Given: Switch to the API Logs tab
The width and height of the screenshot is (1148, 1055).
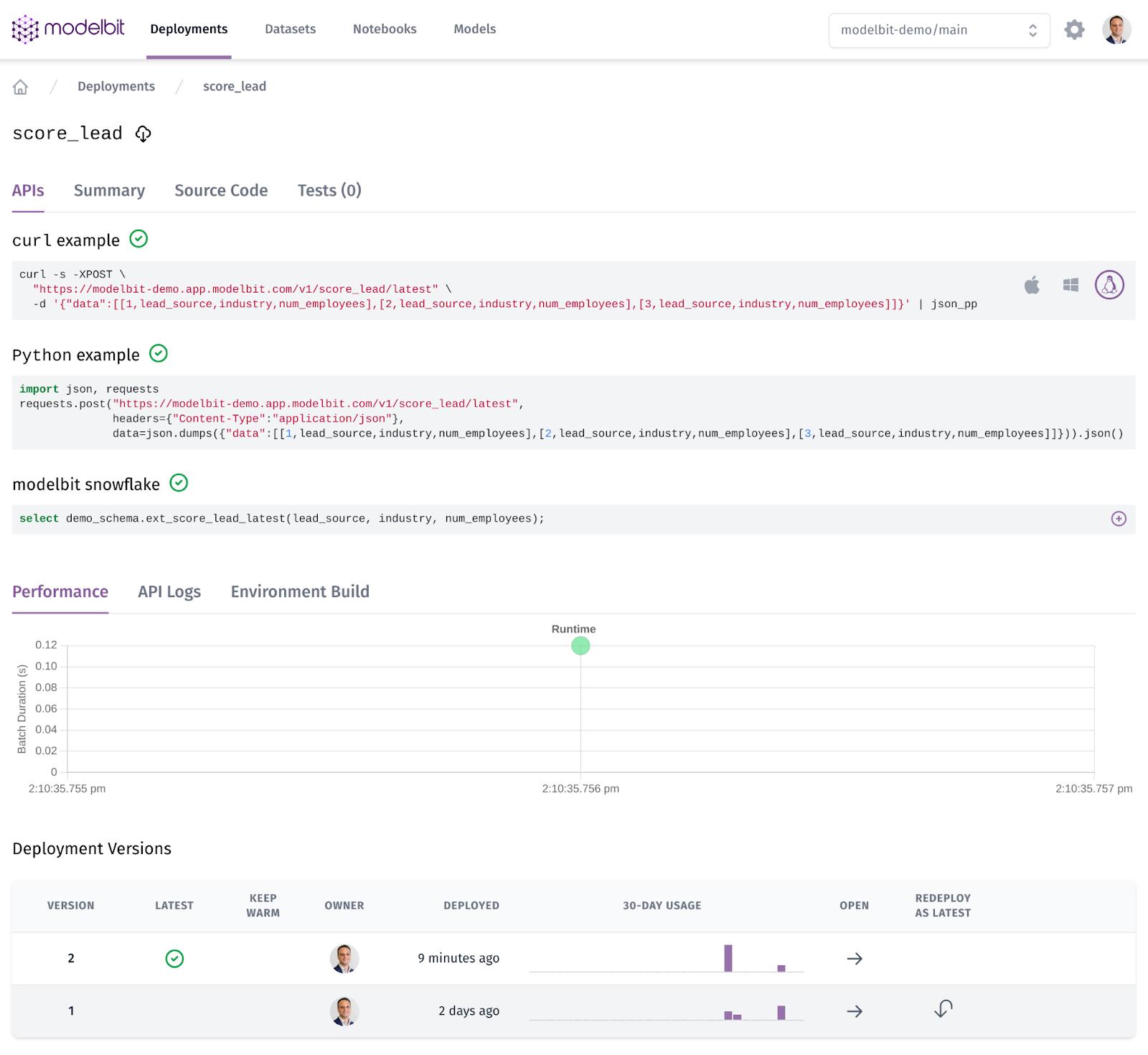Looking at the screenshot, I should [169, 592].
